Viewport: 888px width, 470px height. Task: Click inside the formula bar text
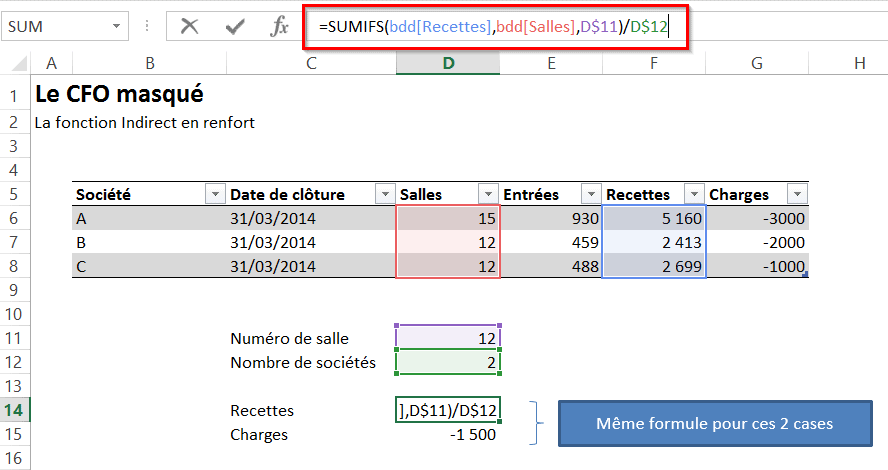(x=500, y=27)
